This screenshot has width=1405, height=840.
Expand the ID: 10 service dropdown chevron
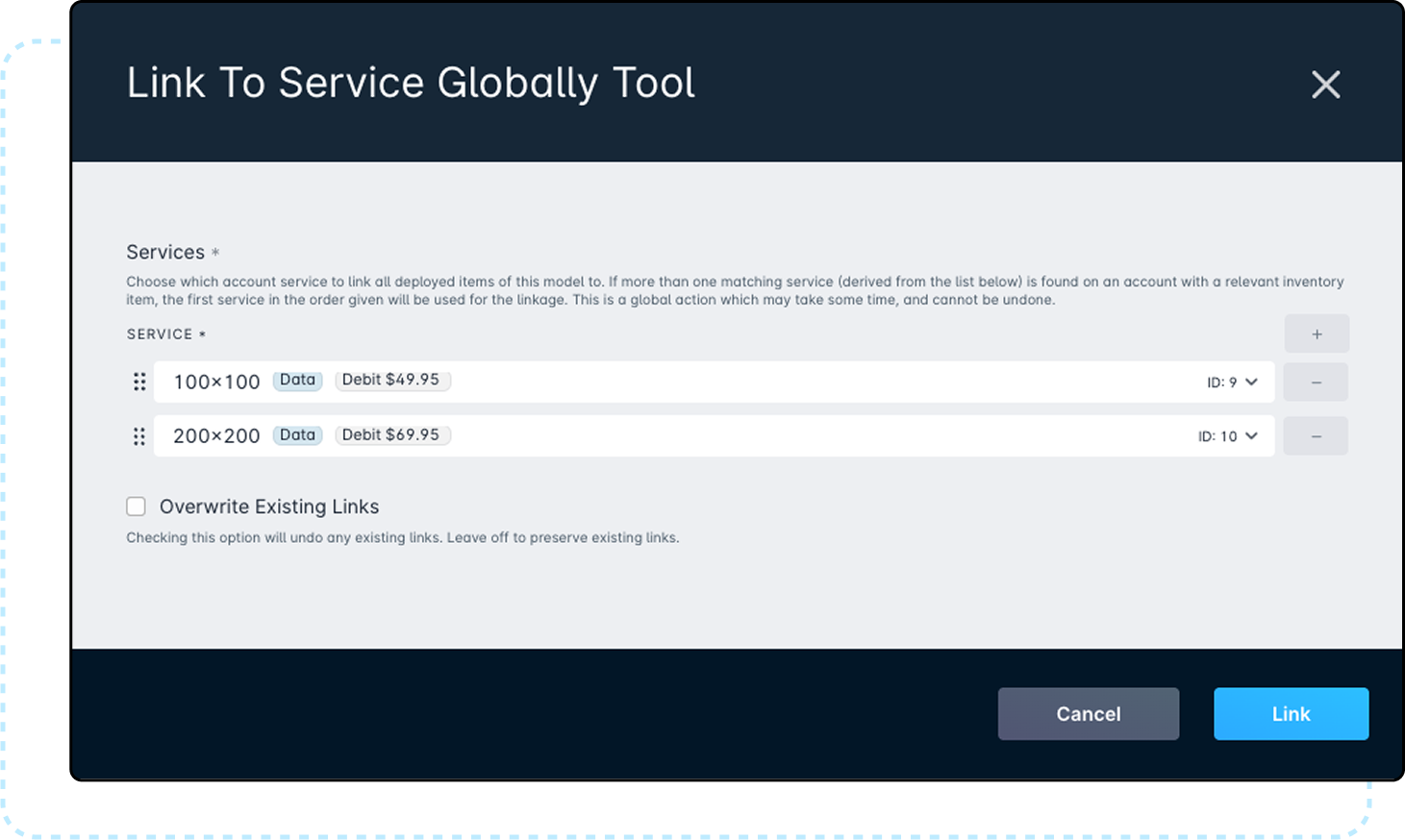(x=1251, y=435)
